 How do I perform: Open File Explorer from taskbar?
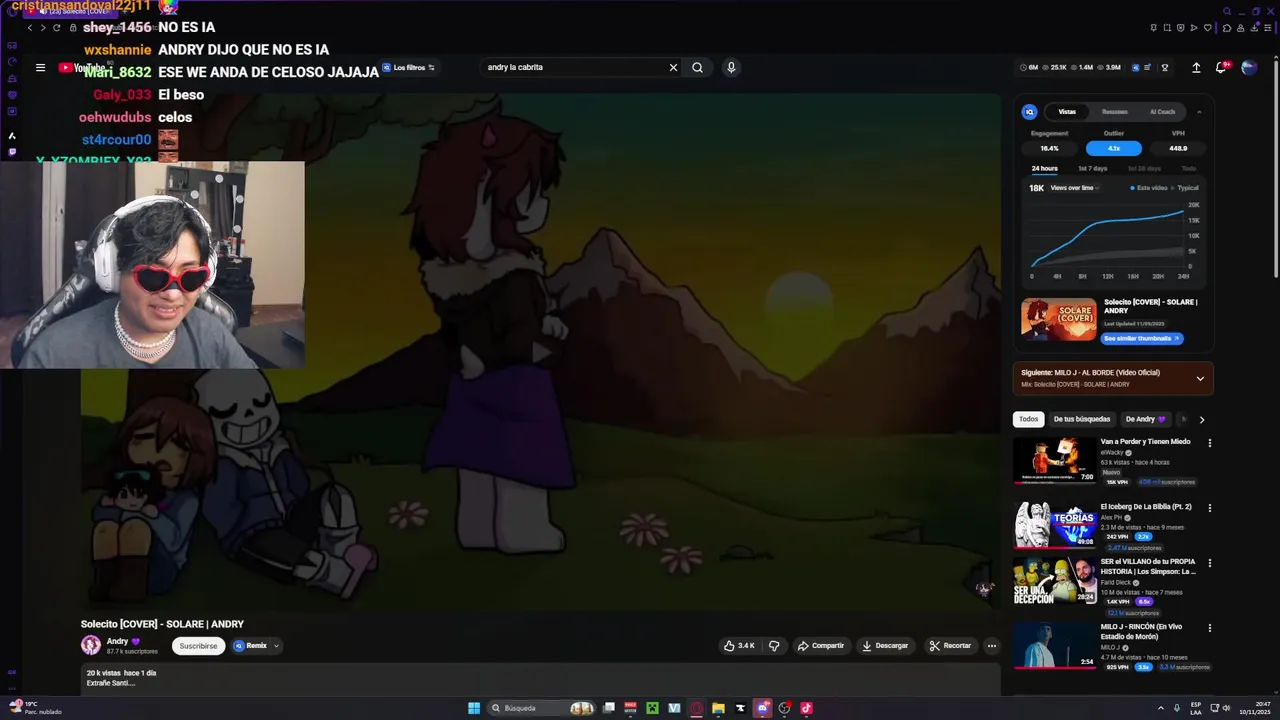718,708
